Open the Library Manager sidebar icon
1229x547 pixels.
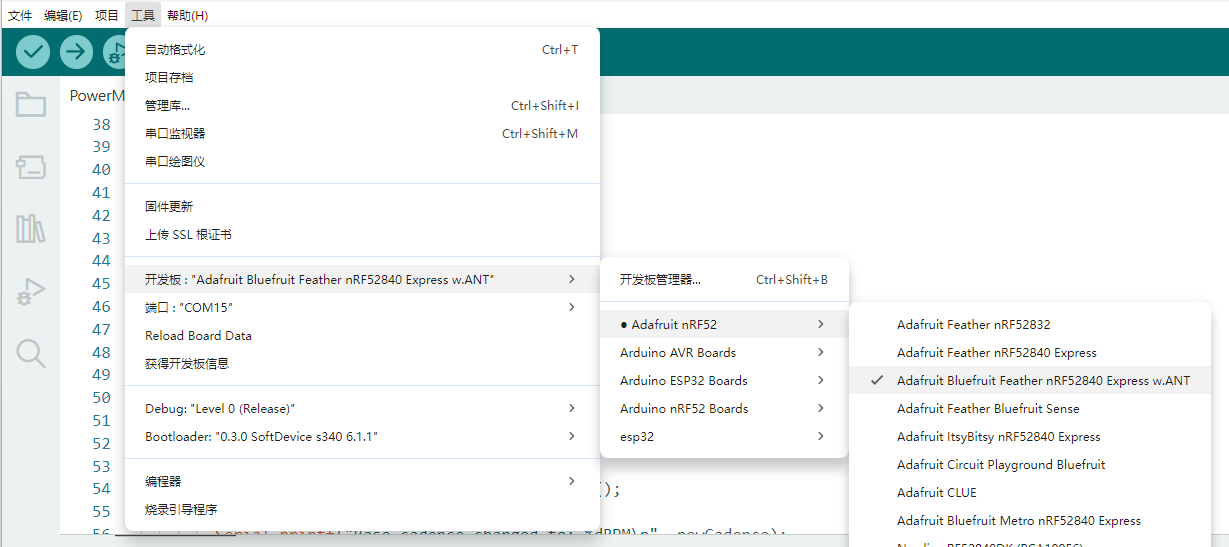(31, 229)
